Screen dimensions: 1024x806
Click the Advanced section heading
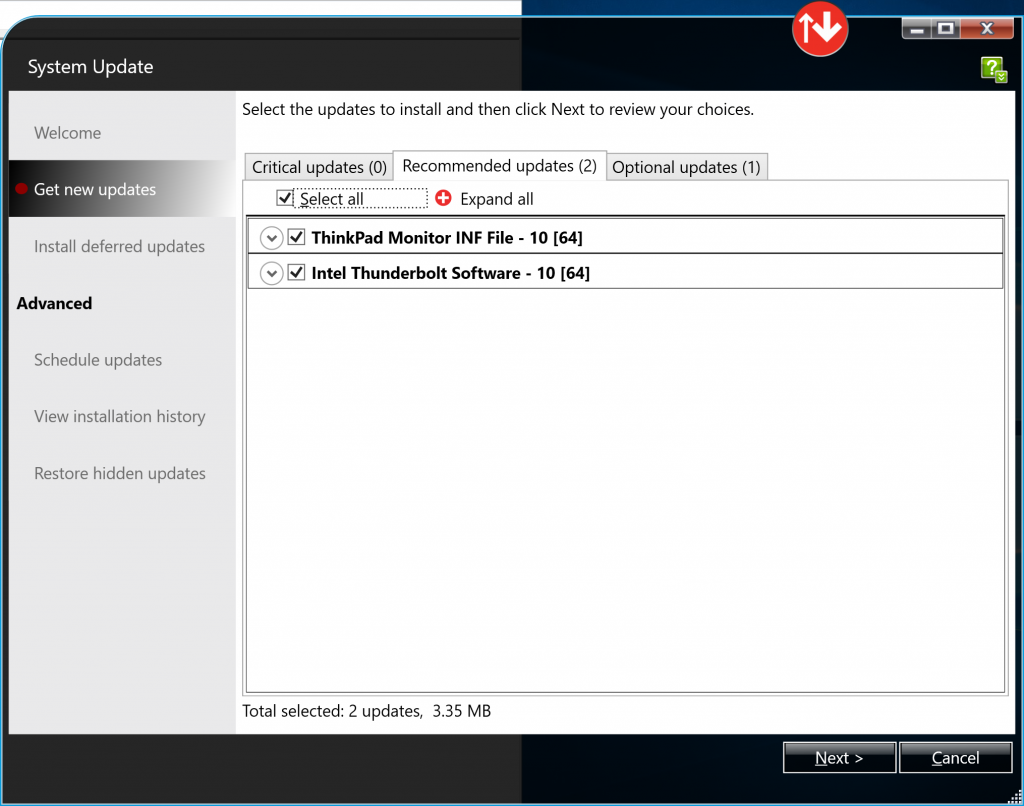[x=54, y=303]
